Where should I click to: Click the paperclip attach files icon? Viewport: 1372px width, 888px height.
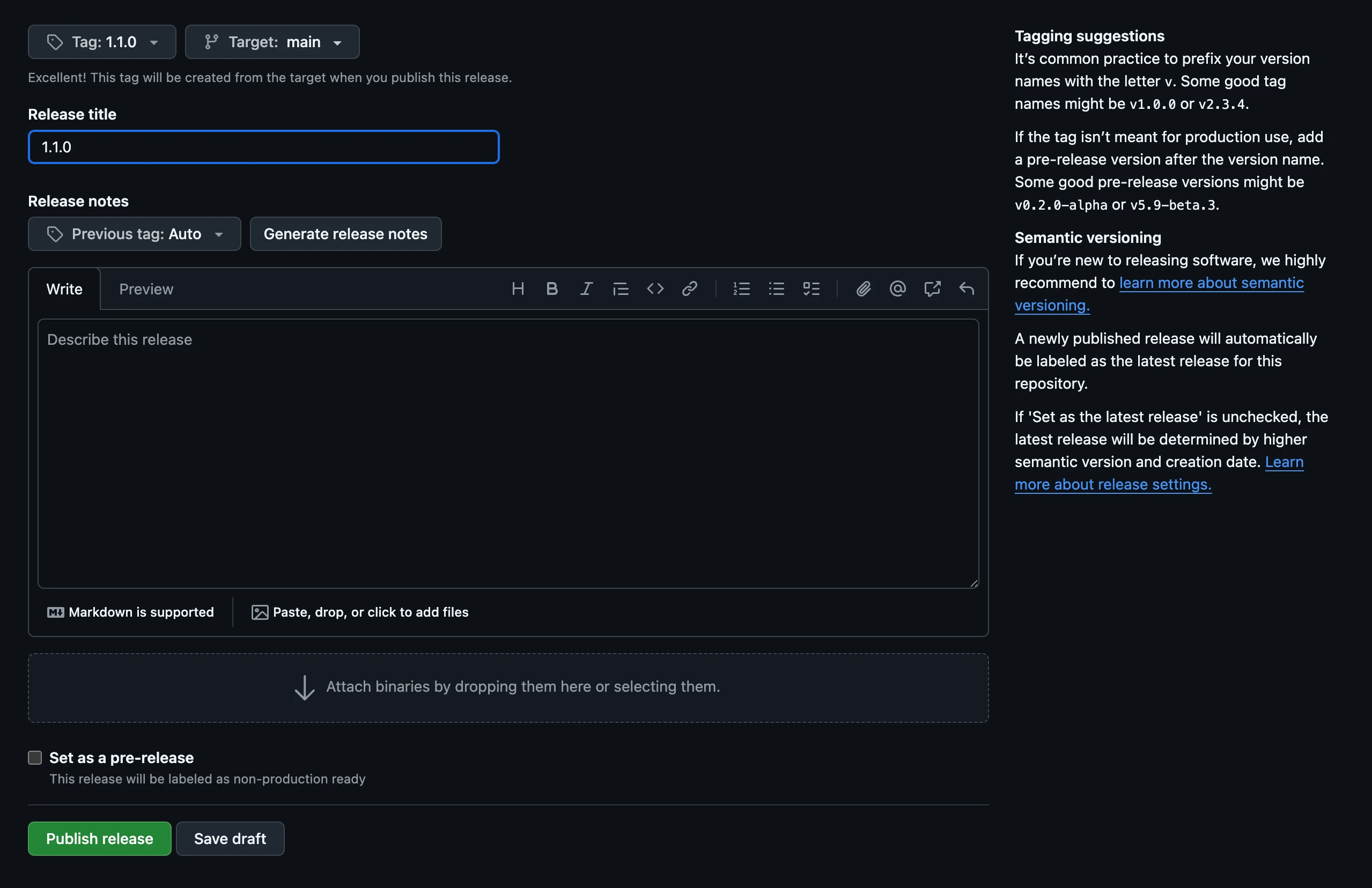(863, 288)
